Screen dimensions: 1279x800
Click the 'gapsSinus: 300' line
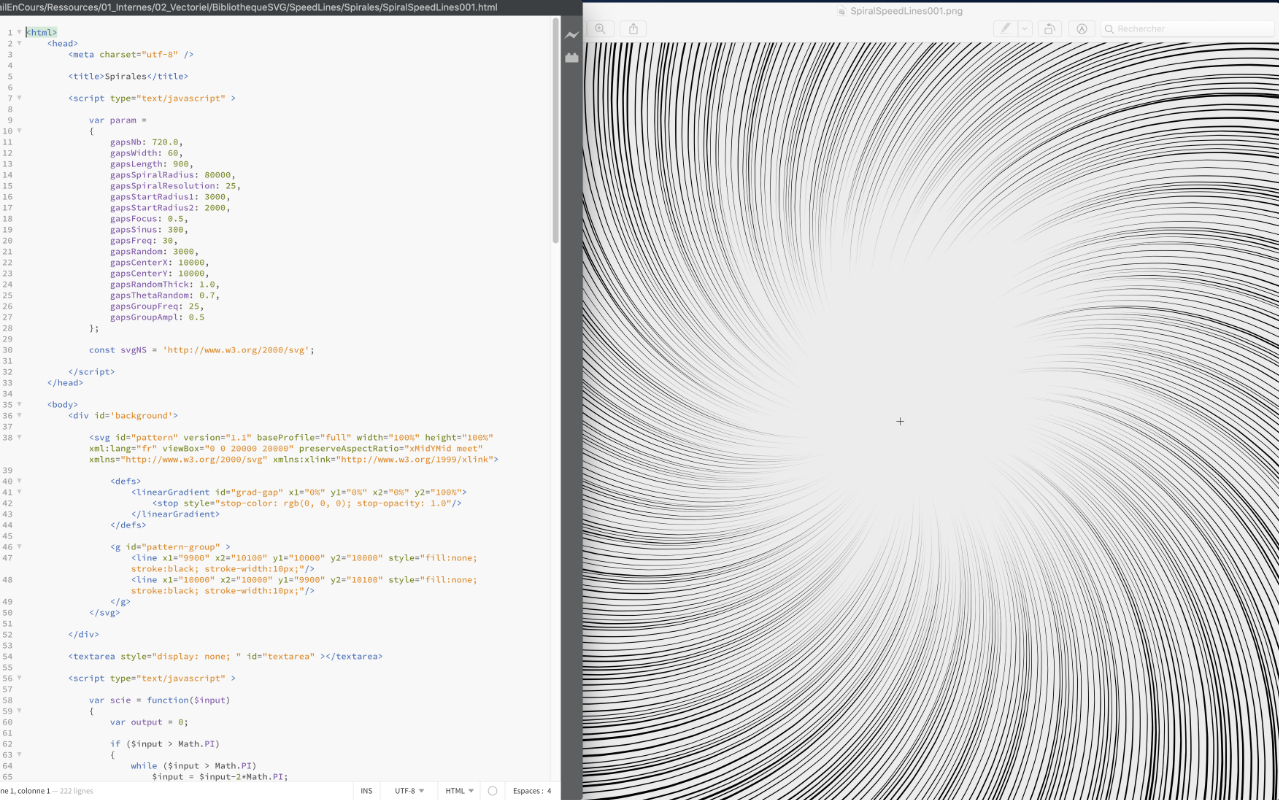150,230
